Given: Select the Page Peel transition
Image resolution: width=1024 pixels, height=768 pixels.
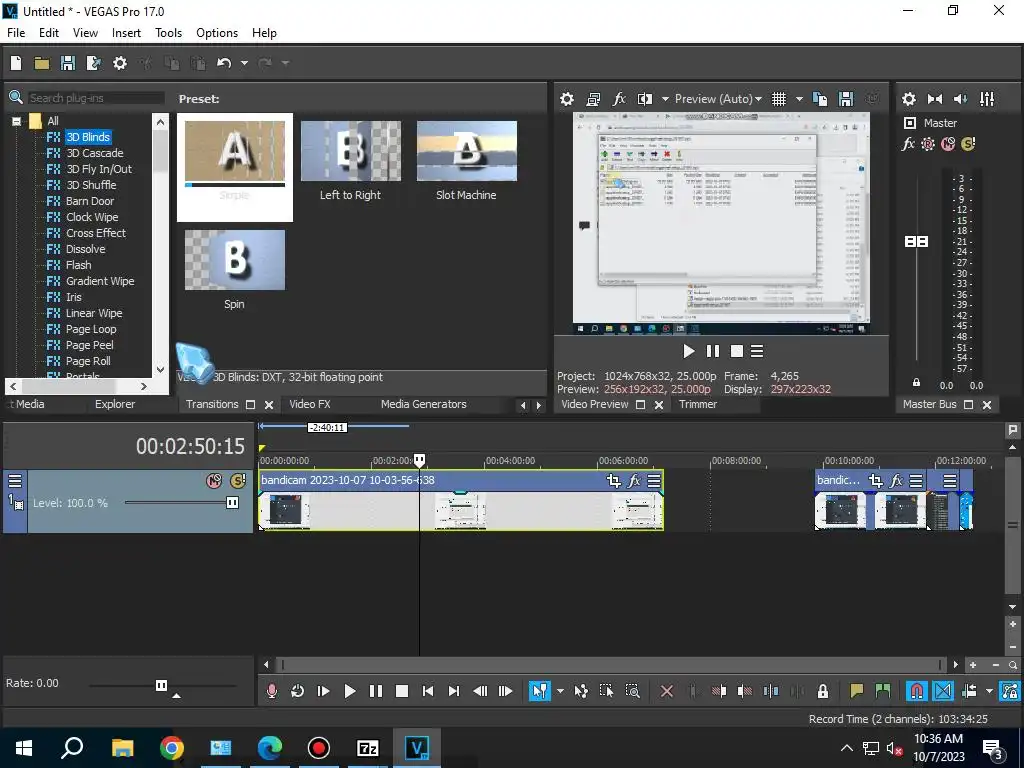Looking at the screenshot, I should [x=89, y=345].
